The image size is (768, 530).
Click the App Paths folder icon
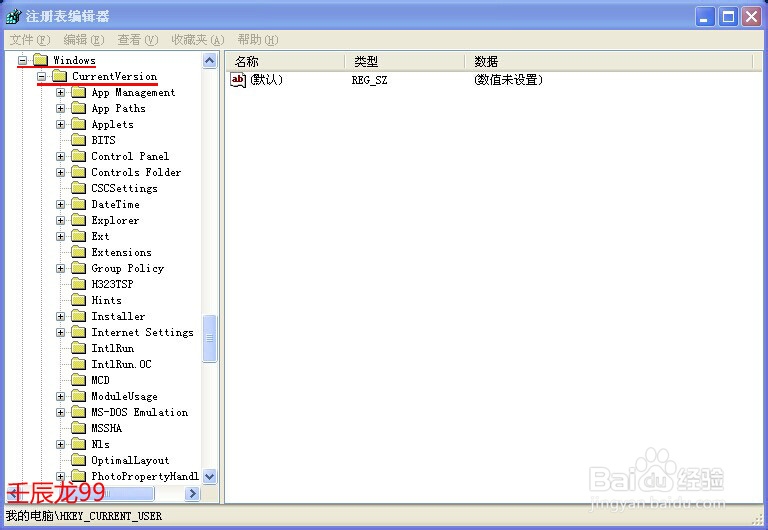pyautogui.click(x=78, y=108)
